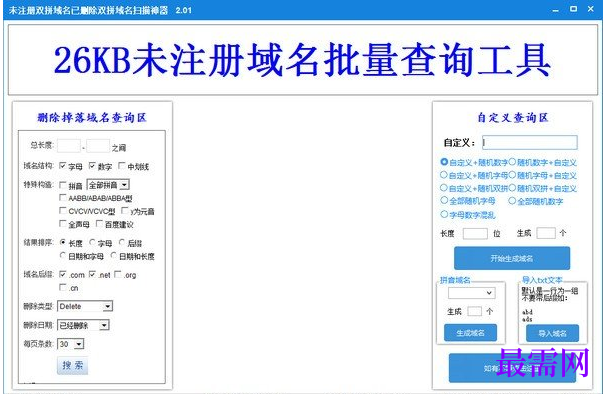
Task: Check the AABB/ABAB/ABBA型 option
Action: [x=62, y=198]
